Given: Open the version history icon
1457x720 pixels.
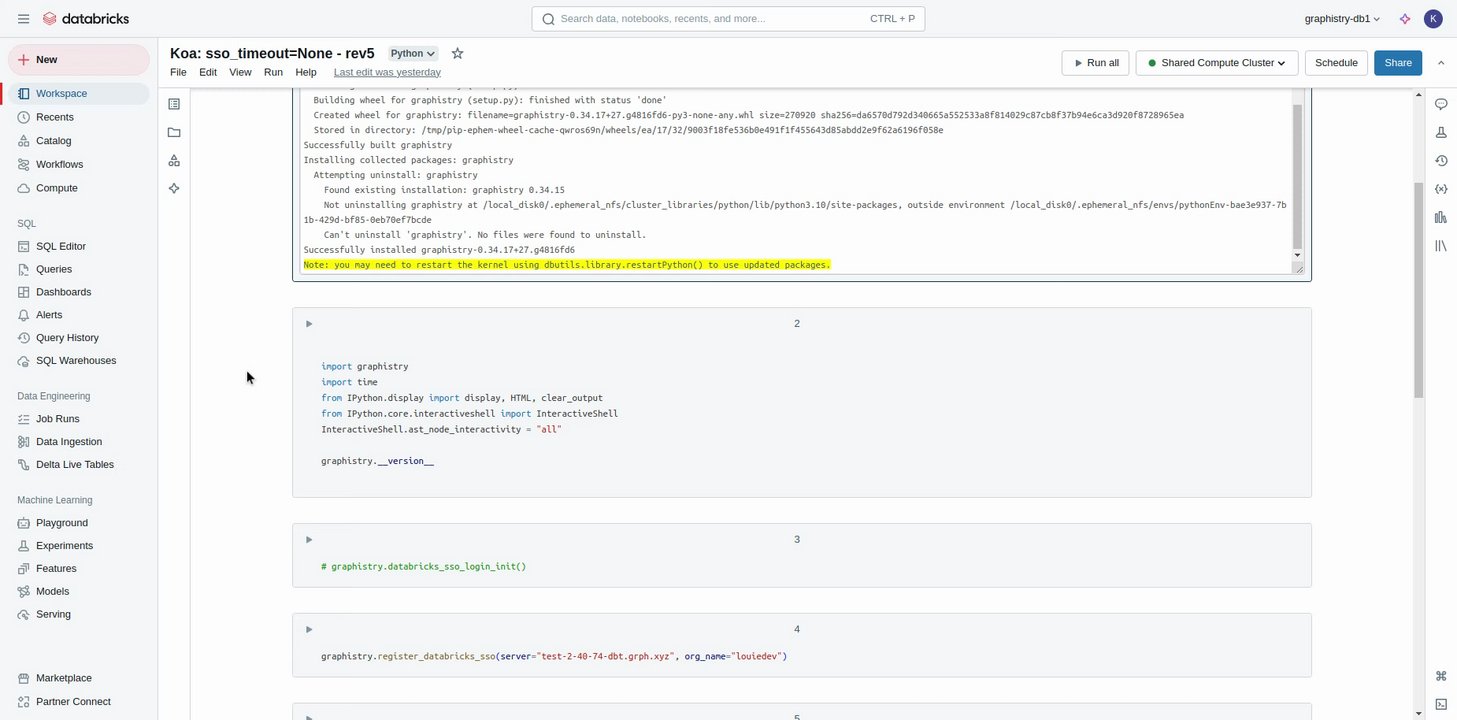Looking at the screenshot, I should click(x=1441, y=160).
